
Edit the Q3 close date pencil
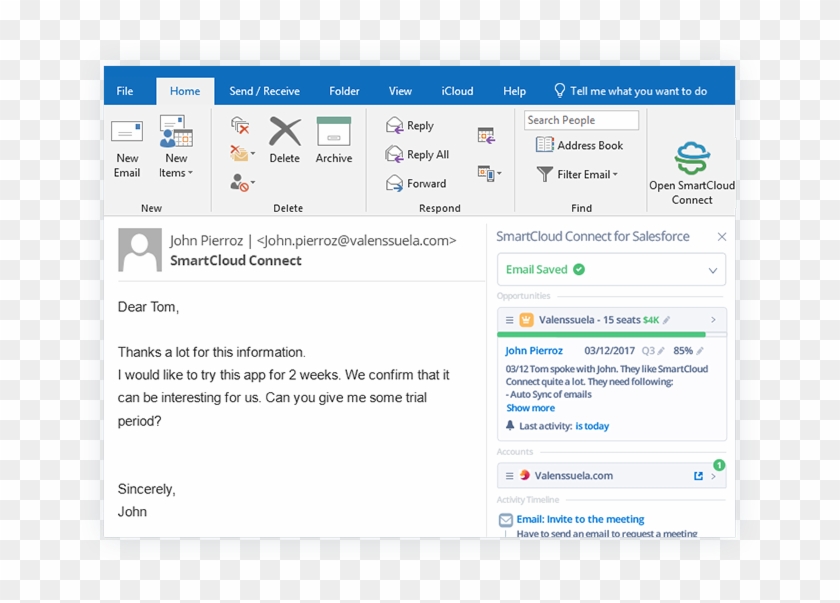pyautogui.click(x=661, y=351)
